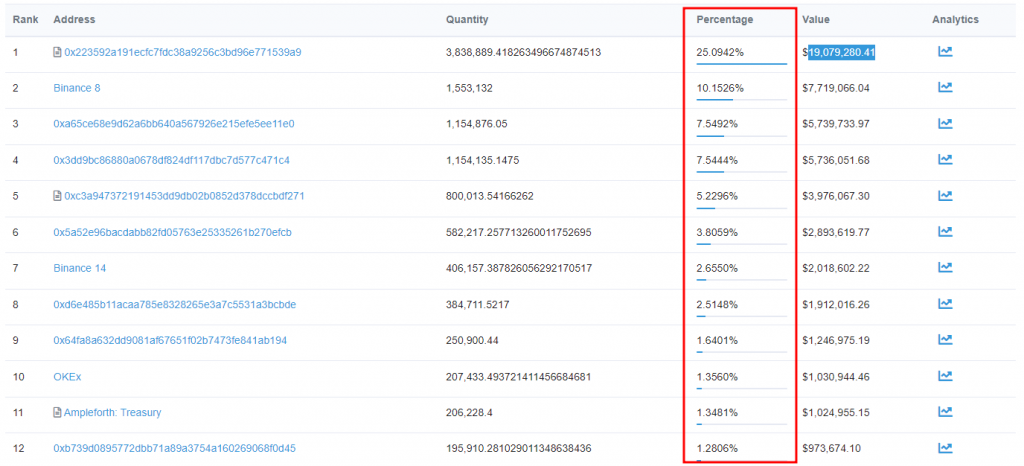Select the highlighted value 19,079,280.41
Viewport: 1024px width, 466px height.
[x=842, y=52]
